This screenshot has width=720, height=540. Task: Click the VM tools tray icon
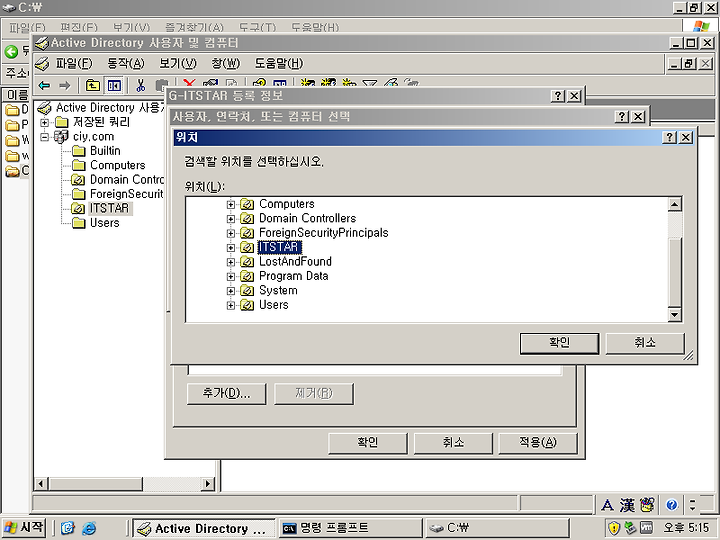tap(646, 528)
